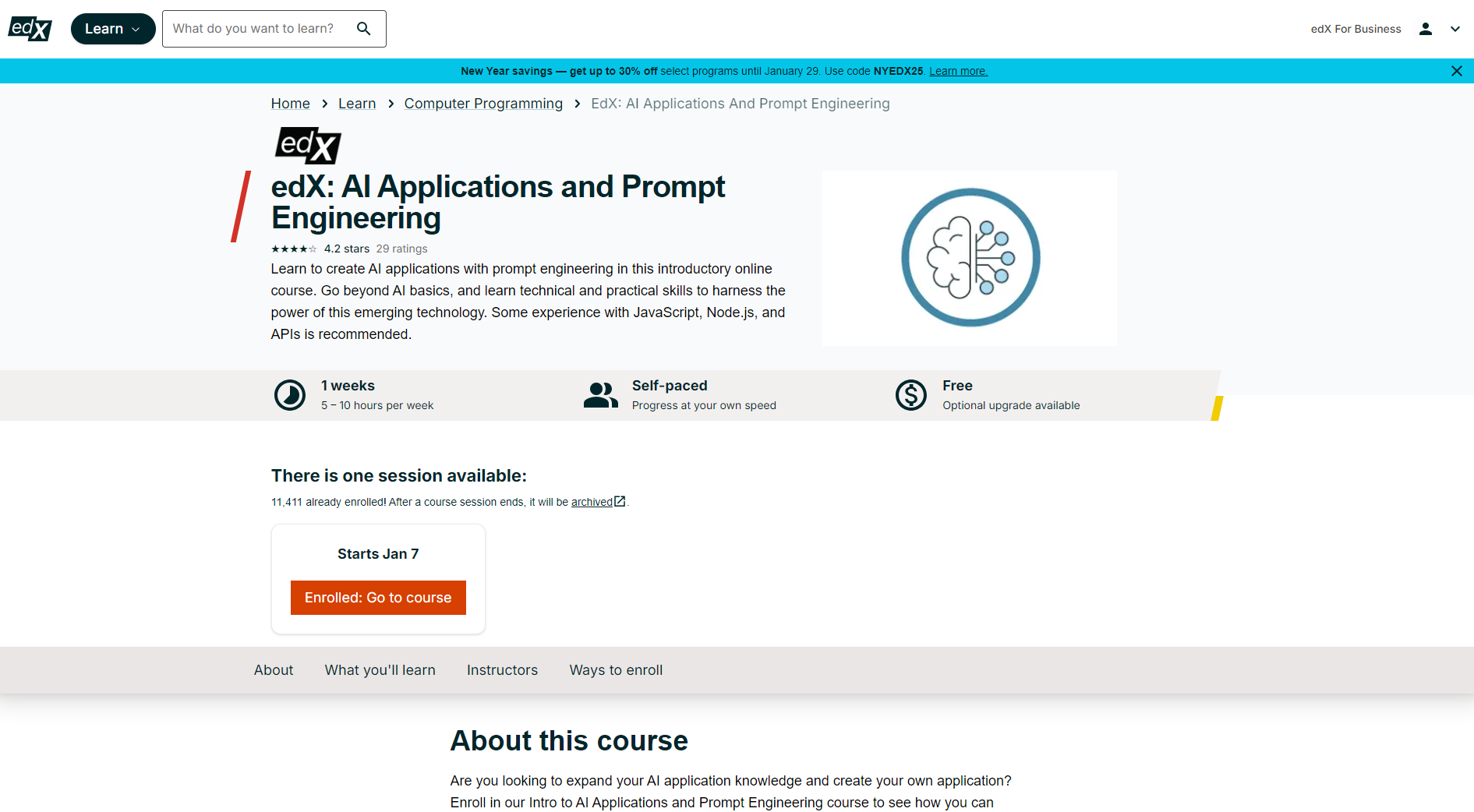Go to Home breadcrumb

(291, 104)
